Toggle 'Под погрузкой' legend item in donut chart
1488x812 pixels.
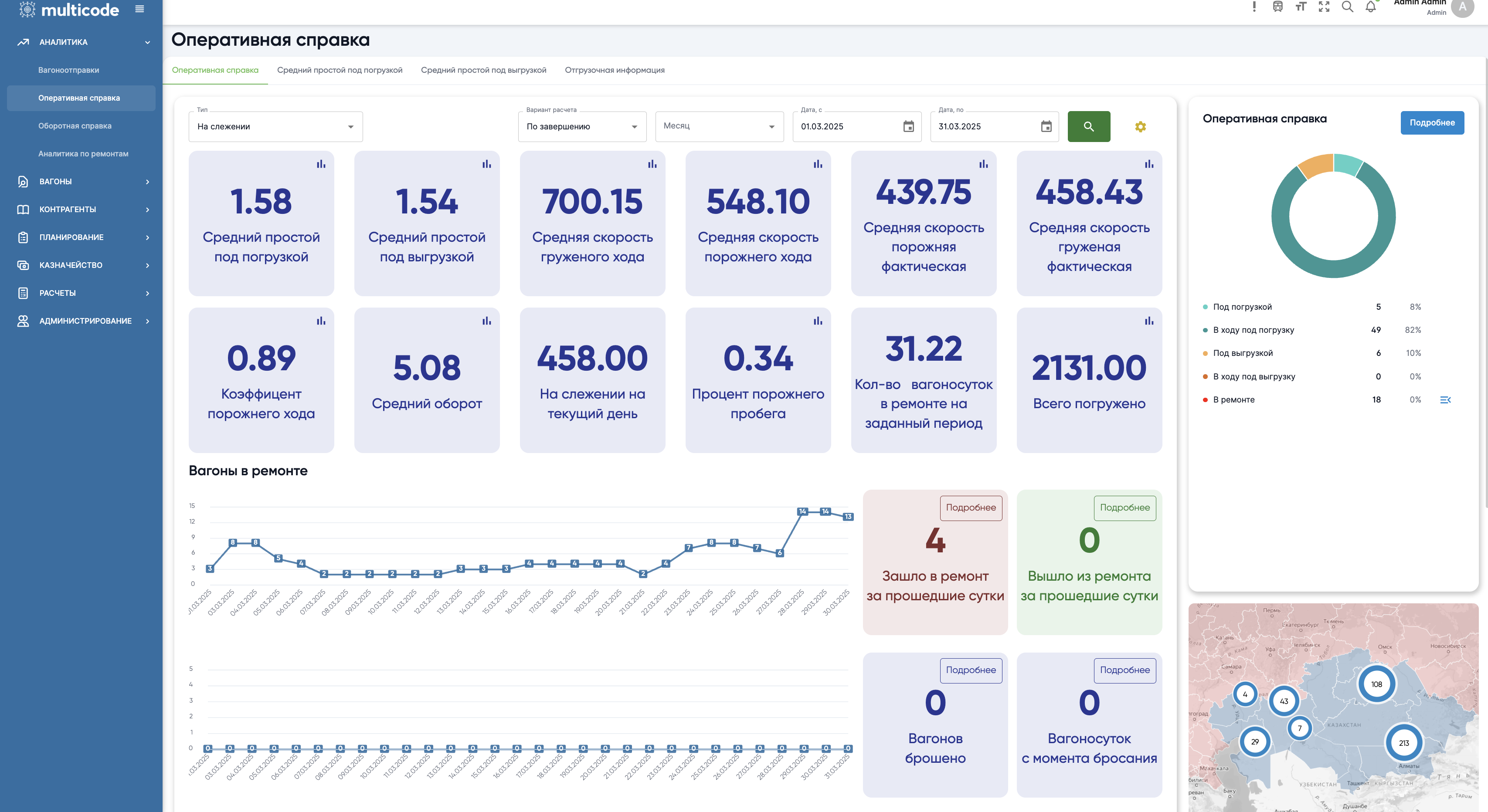pos(1242,307)
